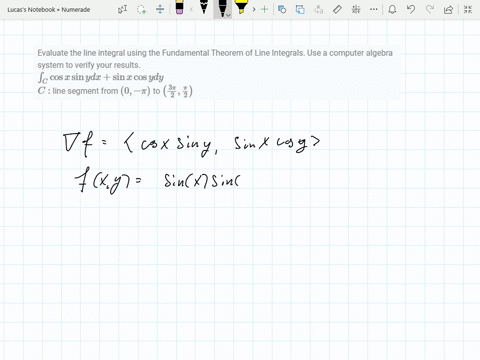Choose the insert space tool

coord(160,9)
